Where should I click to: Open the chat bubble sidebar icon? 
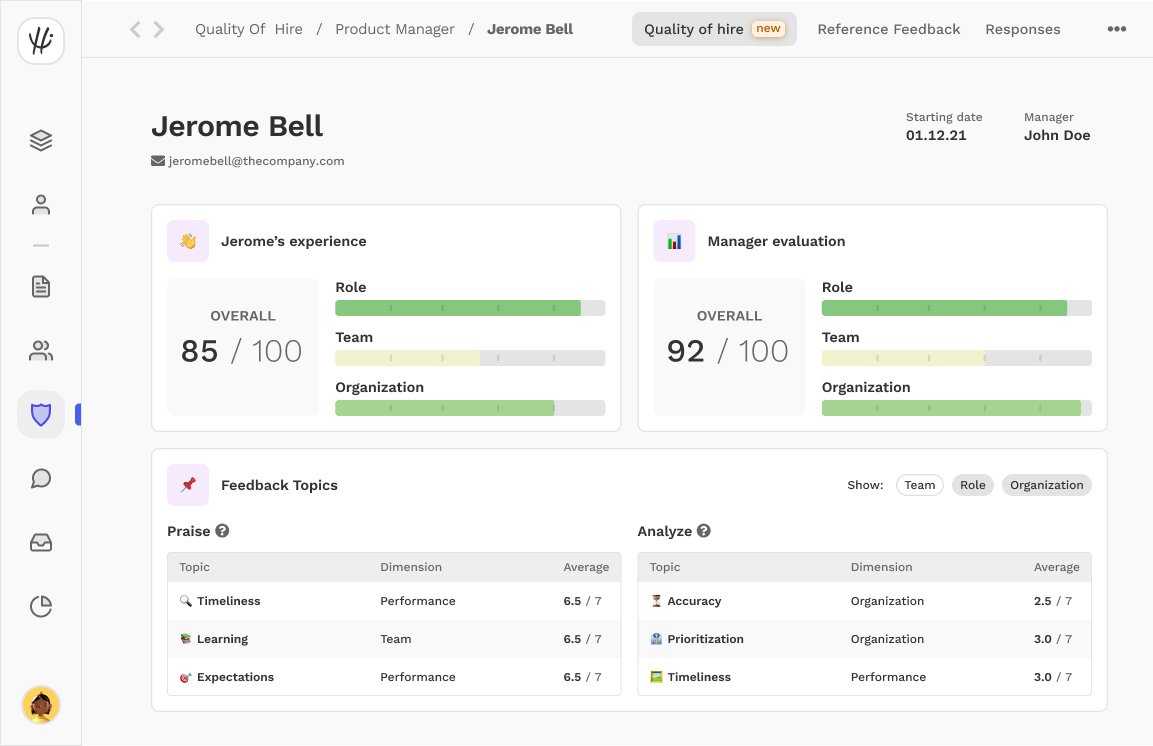click(x=41, y=478)
